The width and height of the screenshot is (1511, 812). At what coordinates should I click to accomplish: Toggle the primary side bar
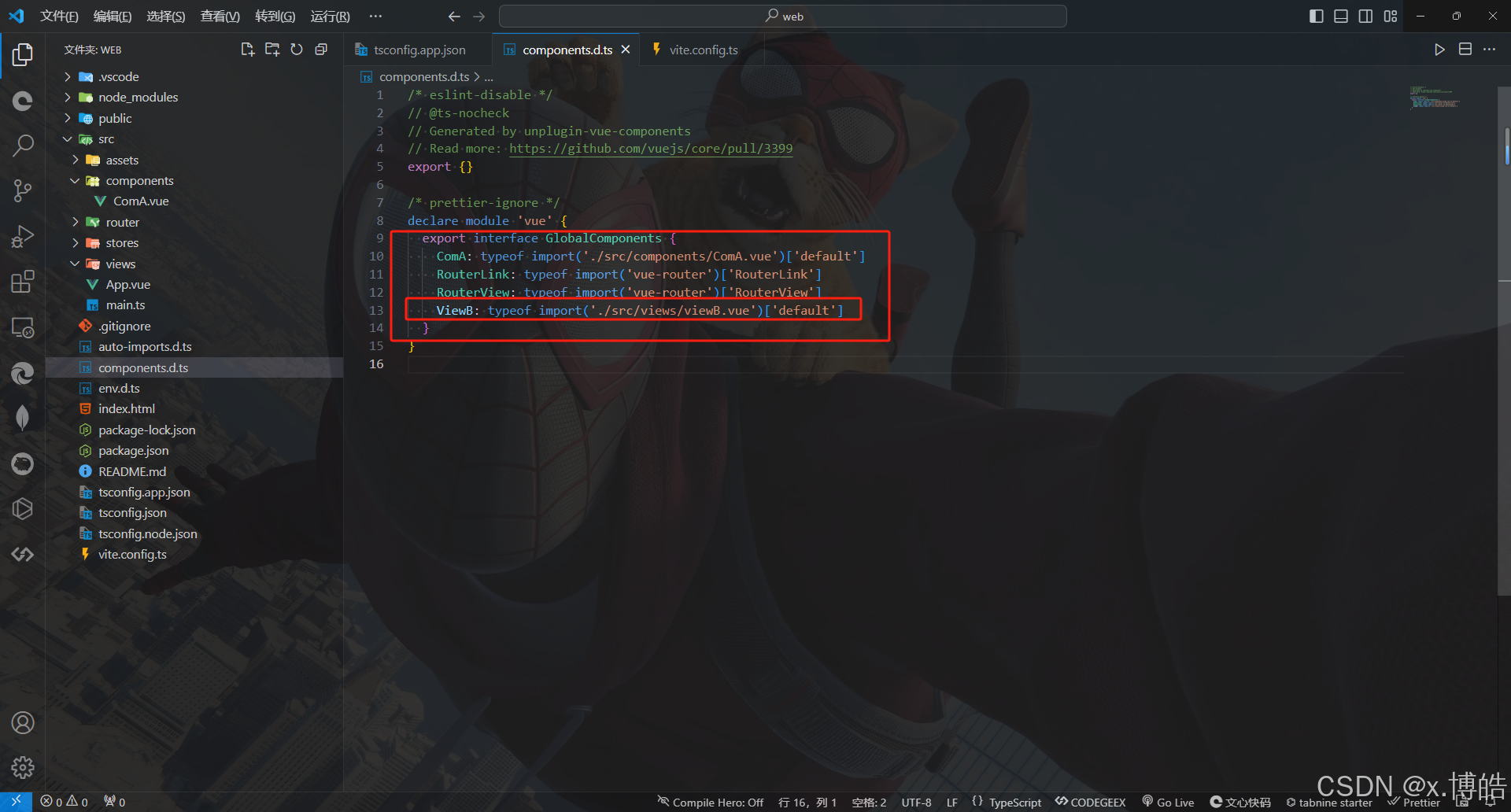1317,17
